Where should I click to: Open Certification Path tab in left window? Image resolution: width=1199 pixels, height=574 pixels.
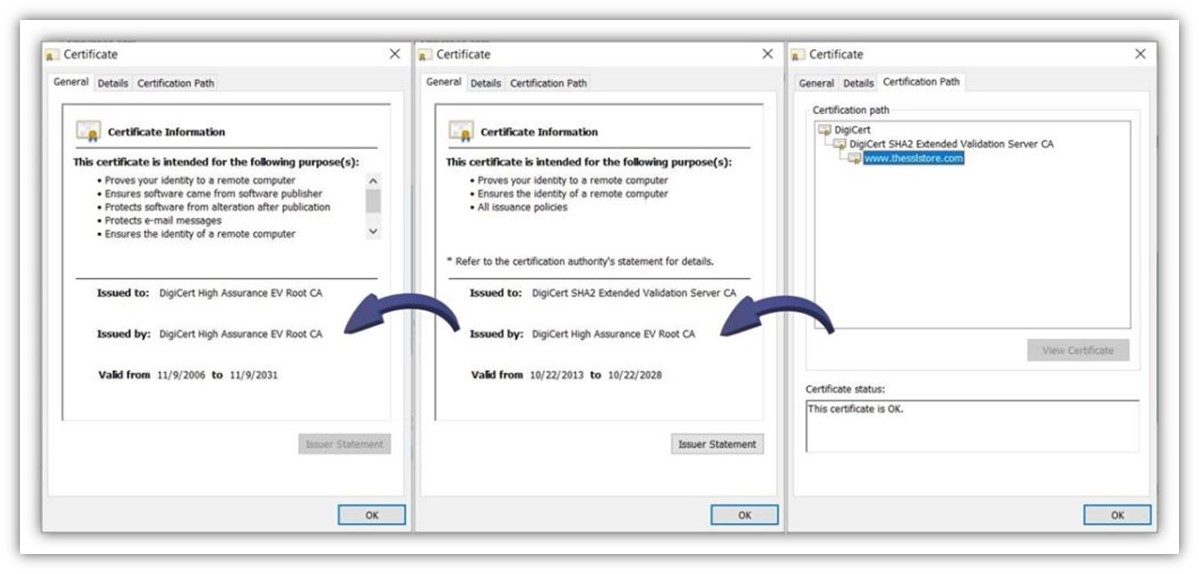(176, 83)
